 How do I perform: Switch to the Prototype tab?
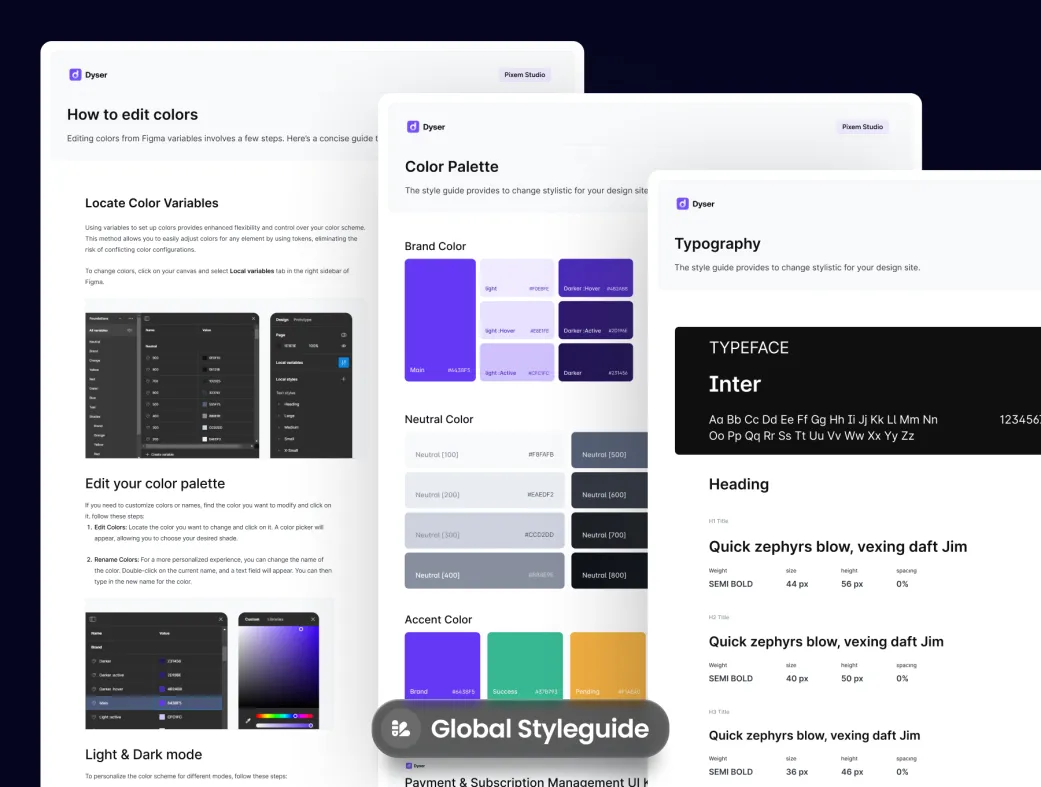[302, 319]
